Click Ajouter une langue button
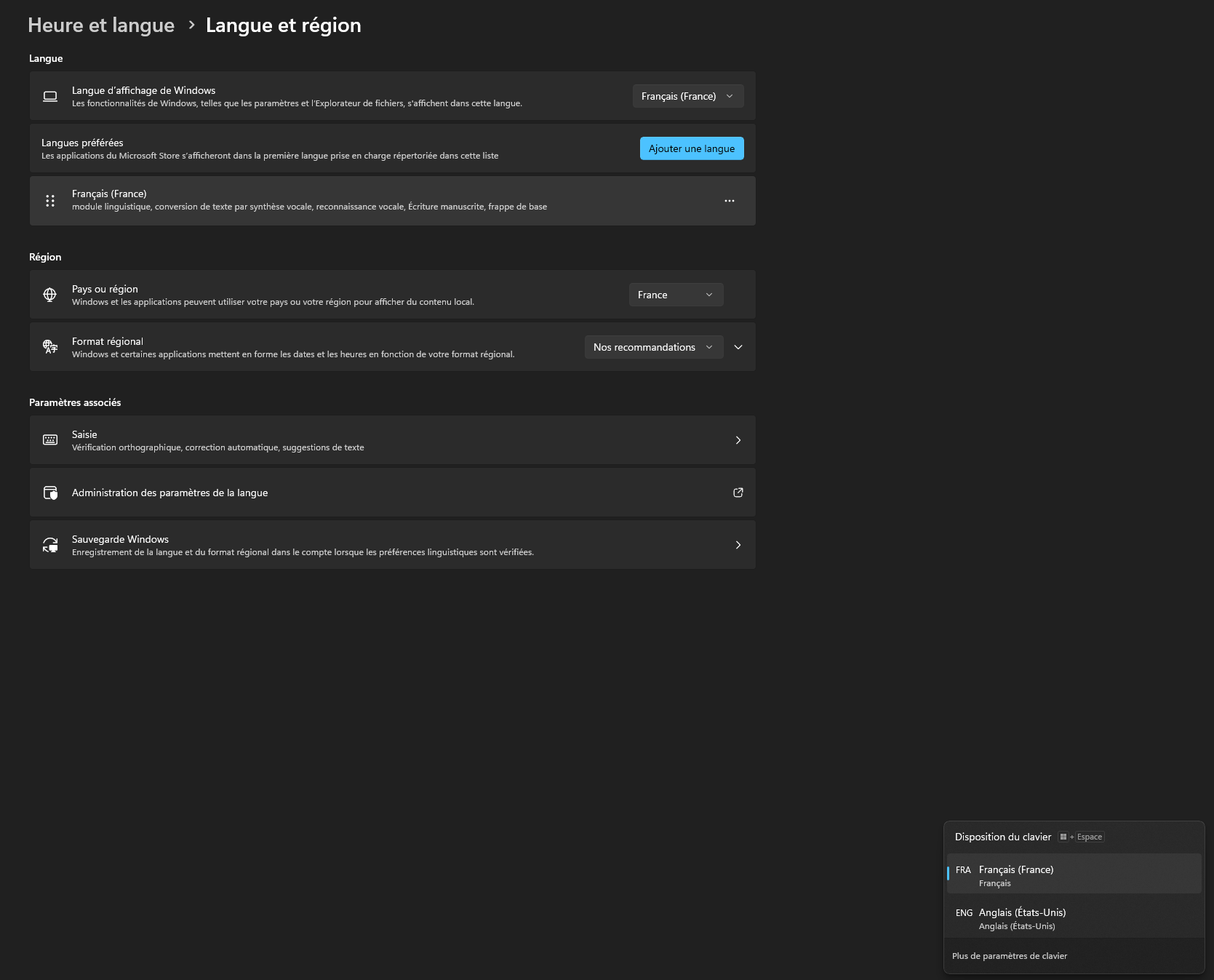 (x=691, y=148)
